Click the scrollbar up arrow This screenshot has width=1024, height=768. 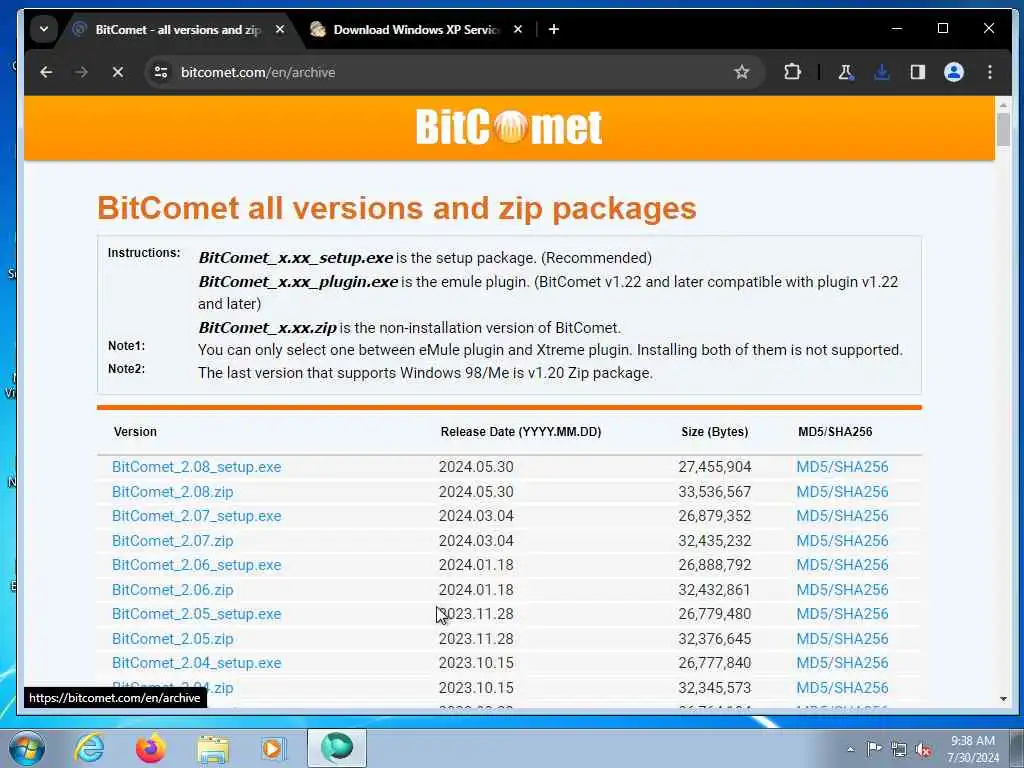click(1003, 104)
